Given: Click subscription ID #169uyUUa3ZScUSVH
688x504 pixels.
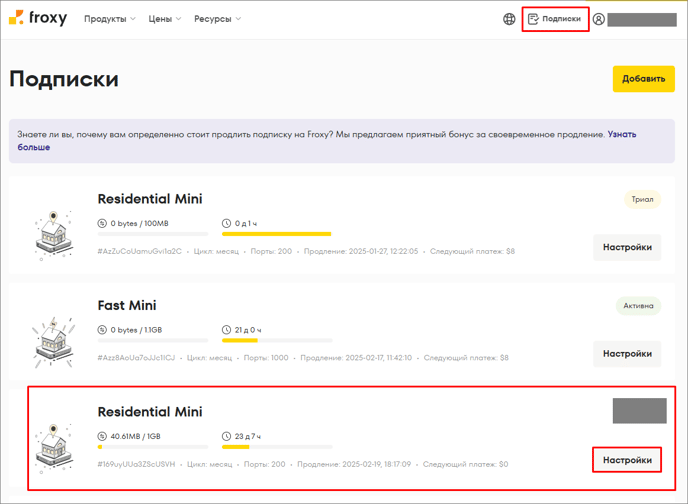Looking at the screenshot, I should click(136, 464).
